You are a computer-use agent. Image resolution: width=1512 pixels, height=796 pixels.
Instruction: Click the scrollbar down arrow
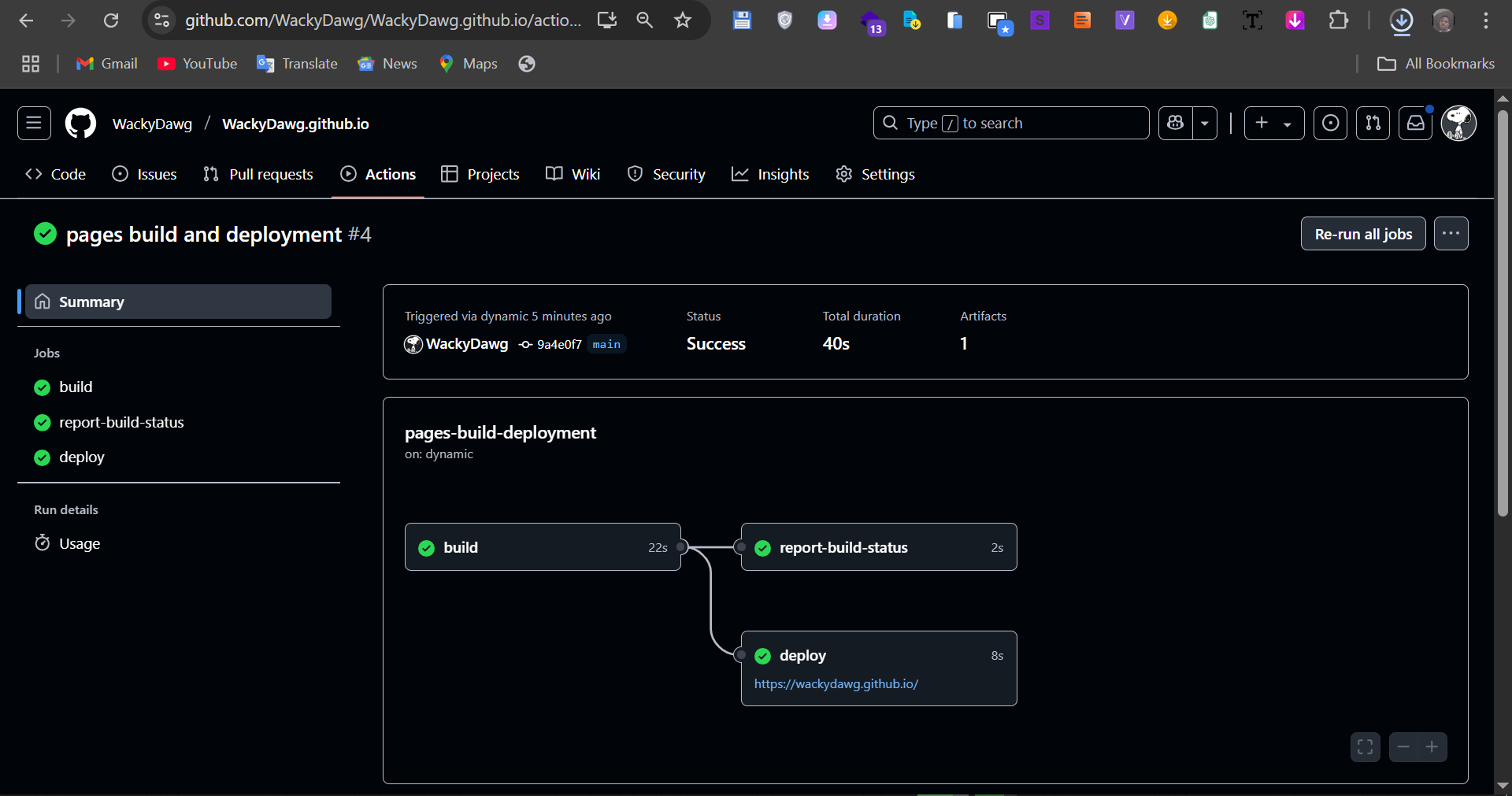pos(1503,786)
